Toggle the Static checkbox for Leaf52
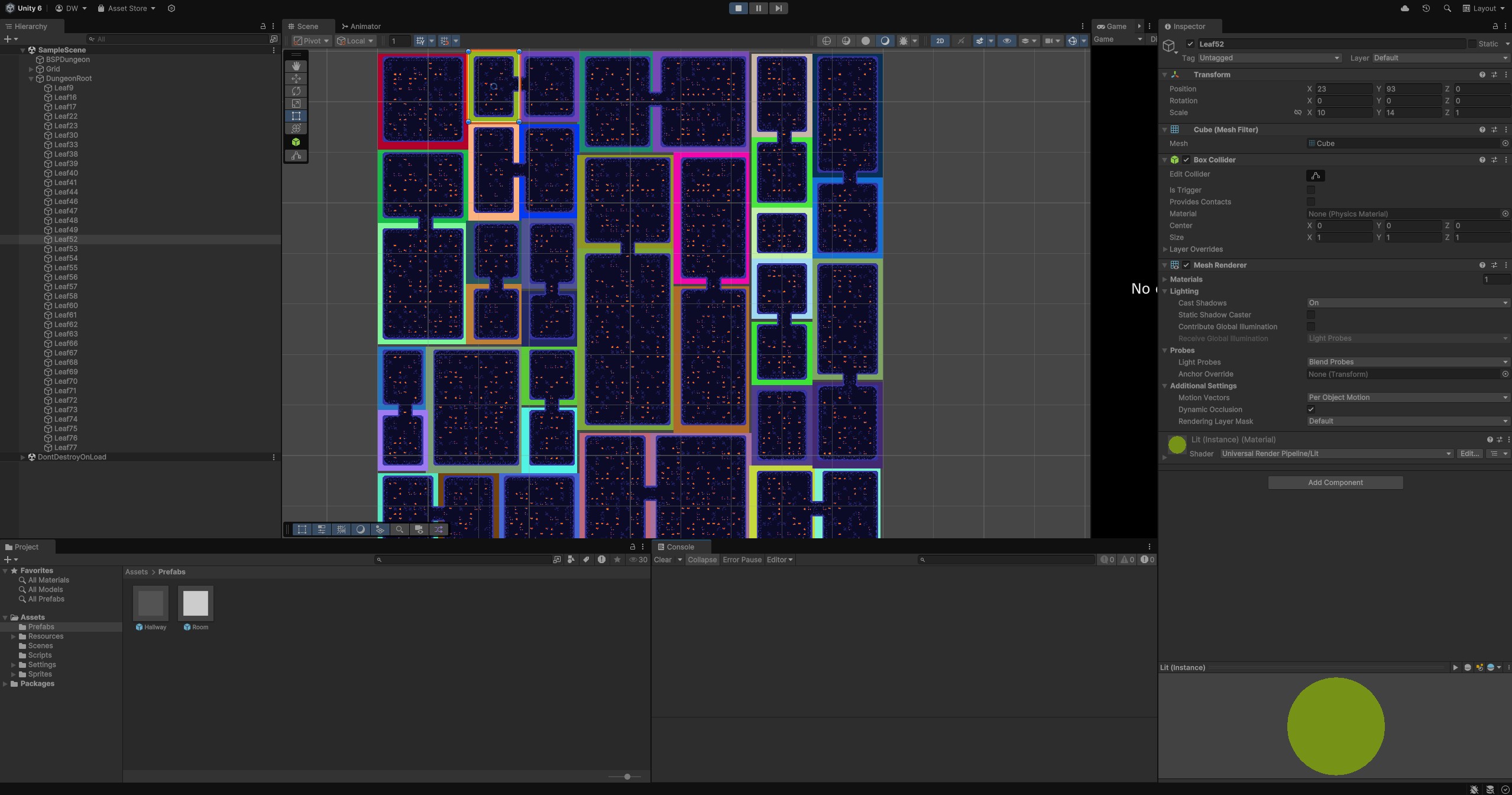 (x=1472, y=44)
